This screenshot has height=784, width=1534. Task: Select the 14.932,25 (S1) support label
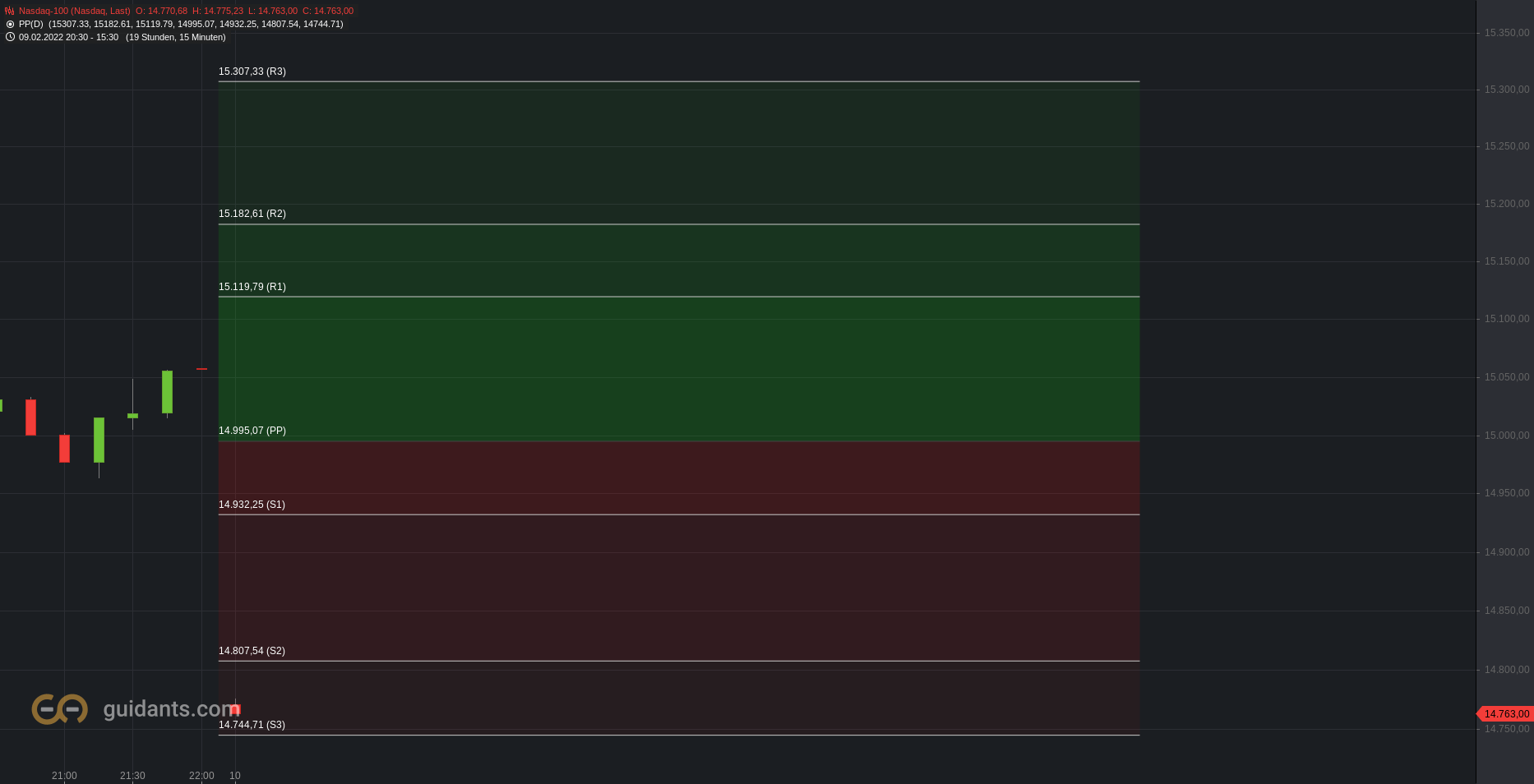click(x=252, y=505)
